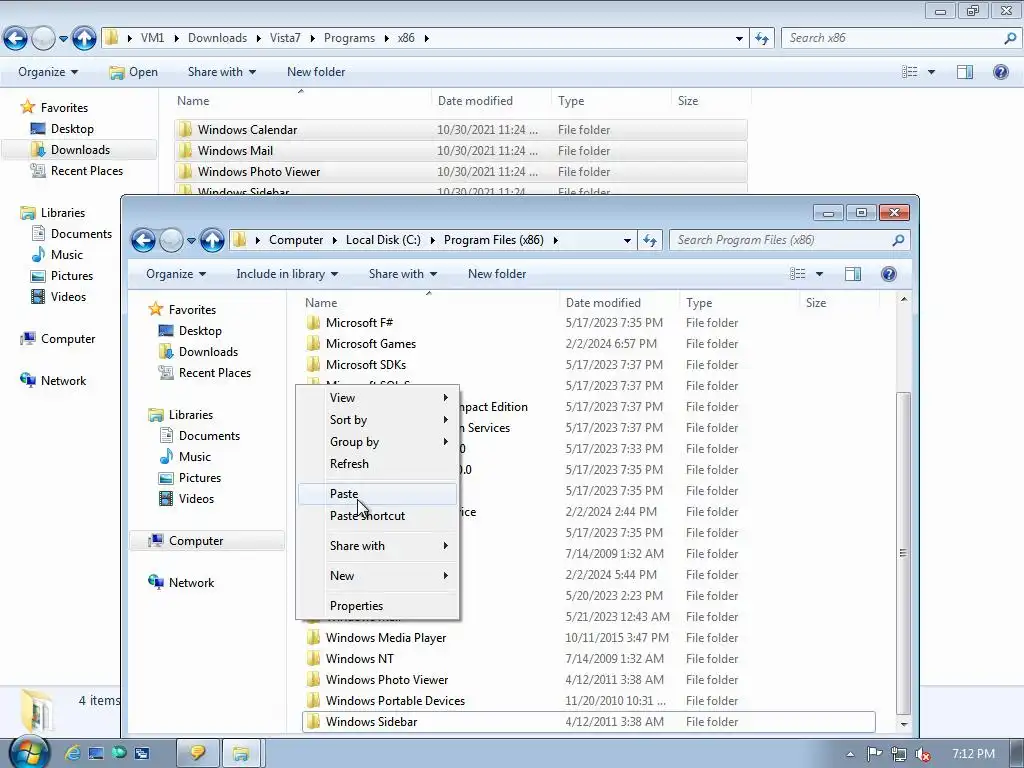This screenshot has height=768, width=1024.
Task: Open Organize dropdown in Program Files window
Action: 176,274
